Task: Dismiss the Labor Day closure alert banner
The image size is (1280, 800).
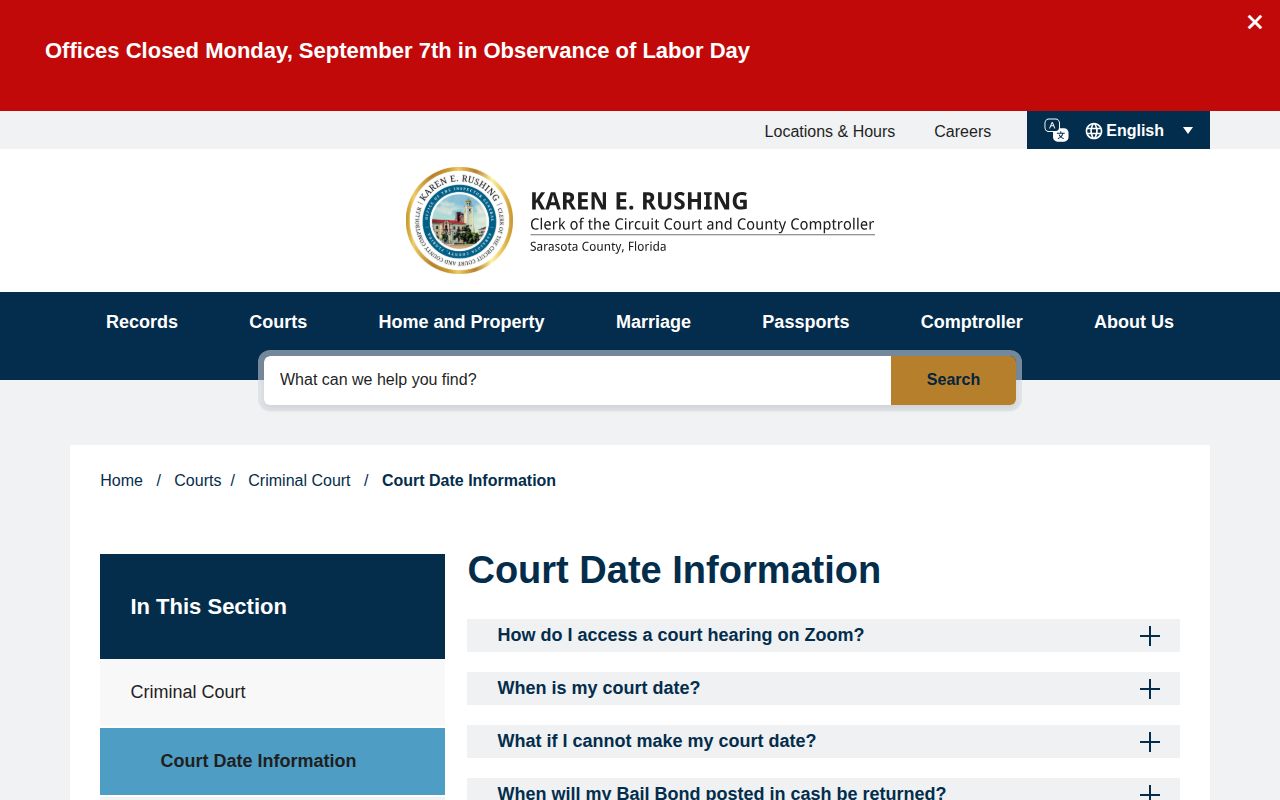Action: (1254, 22)
